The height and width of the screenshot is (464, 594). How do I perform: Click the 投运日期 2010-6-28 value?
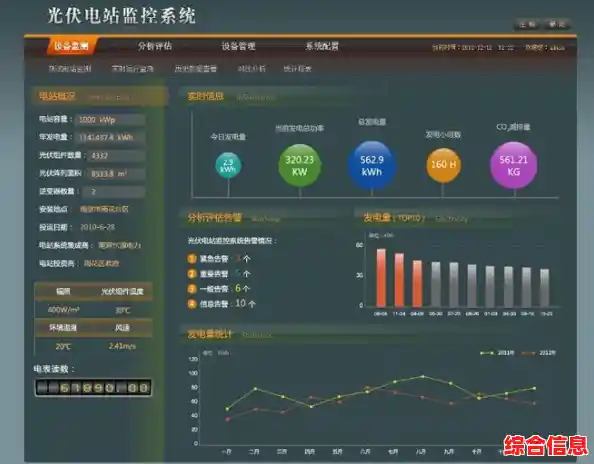(x=97, y=227)
